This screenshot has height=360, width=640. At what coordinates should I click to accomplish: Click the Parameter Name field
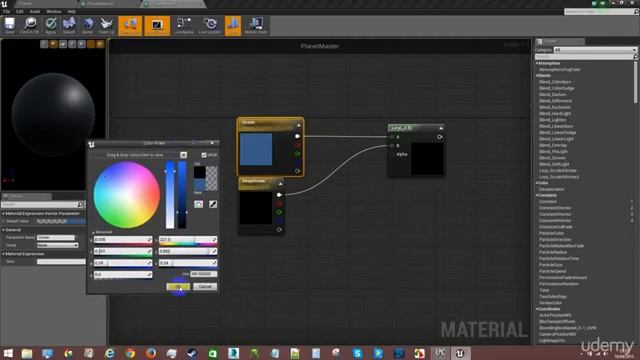click(x=56, y=238)
